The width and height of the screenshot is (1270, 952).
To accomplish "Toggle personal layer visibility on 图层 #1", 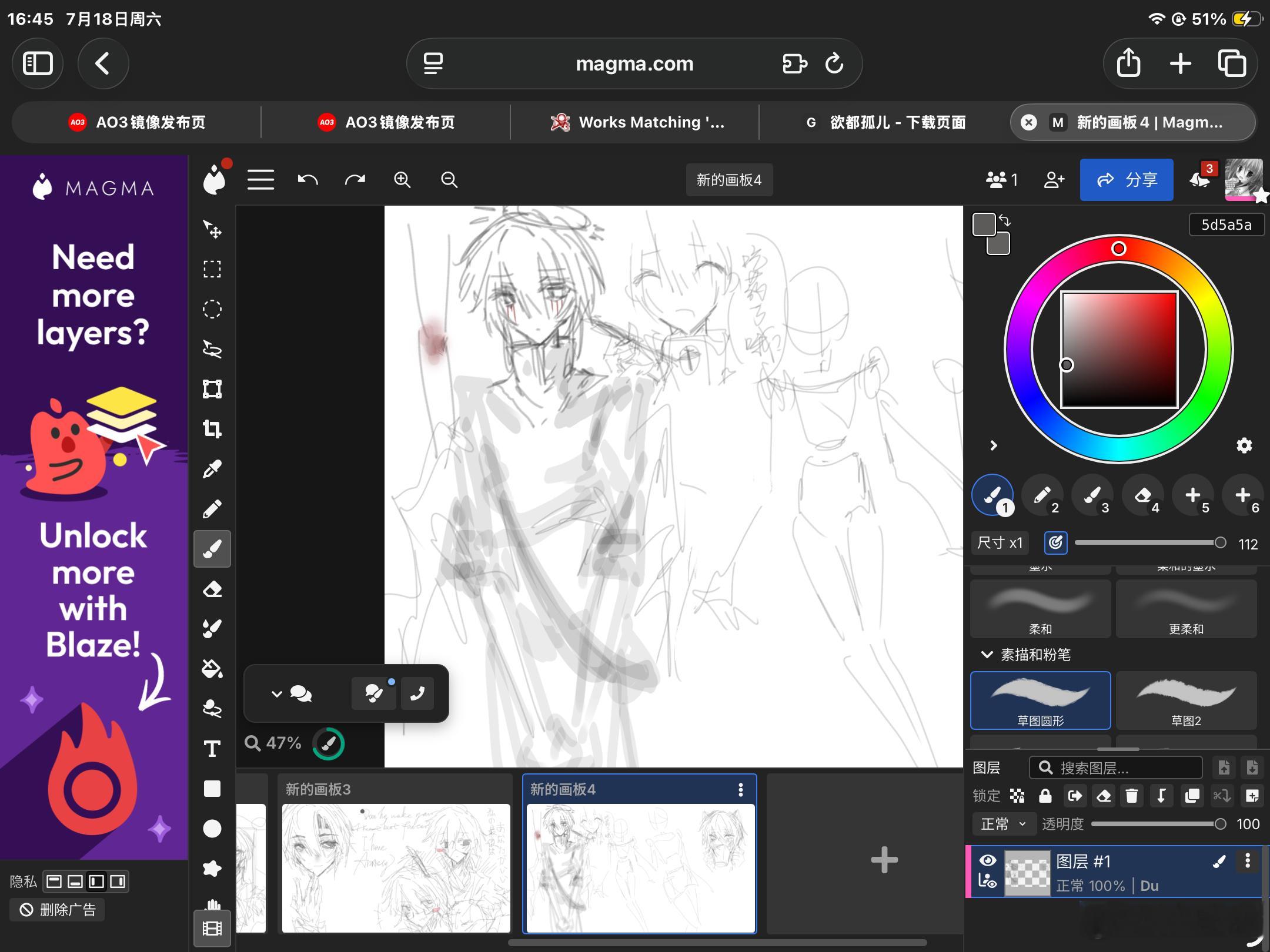I will coord(988,881).
